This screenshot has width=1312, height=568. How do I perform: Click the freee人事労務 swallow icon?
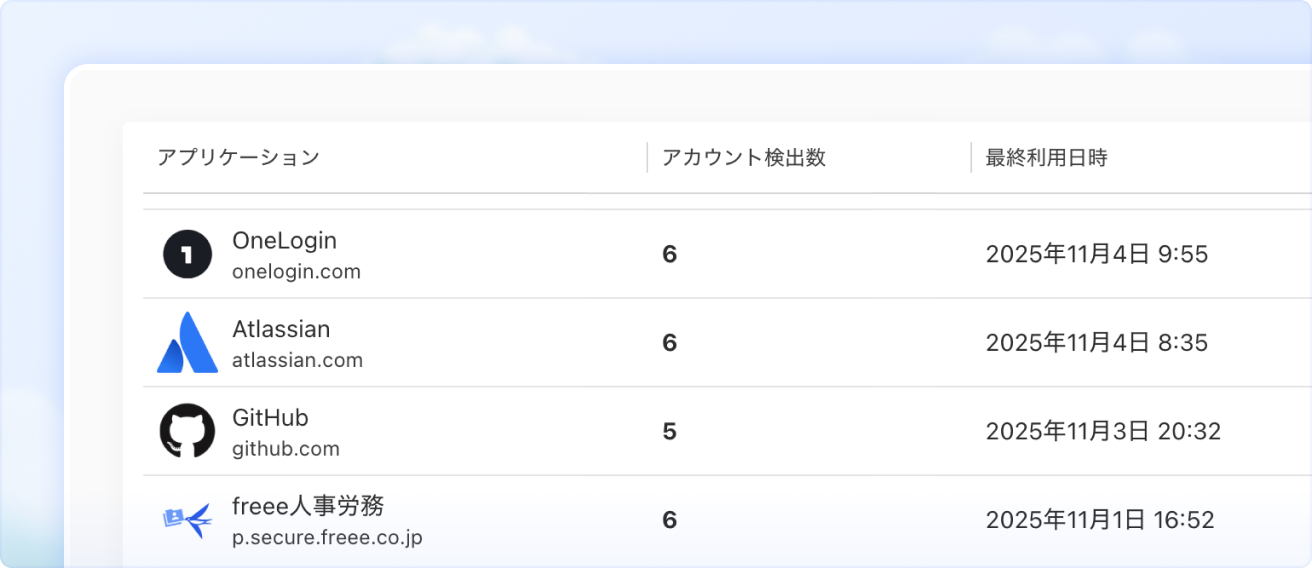[187, 519]
